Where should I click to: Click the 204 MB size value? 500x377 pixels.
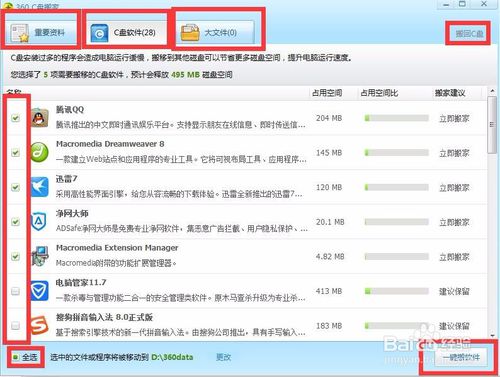point(329,118)
